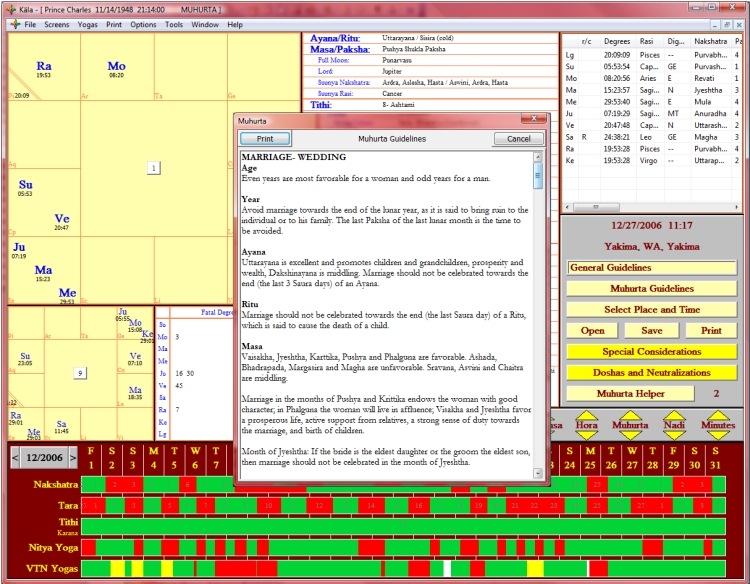
Task: Open the Window menu
Action: 205,24
